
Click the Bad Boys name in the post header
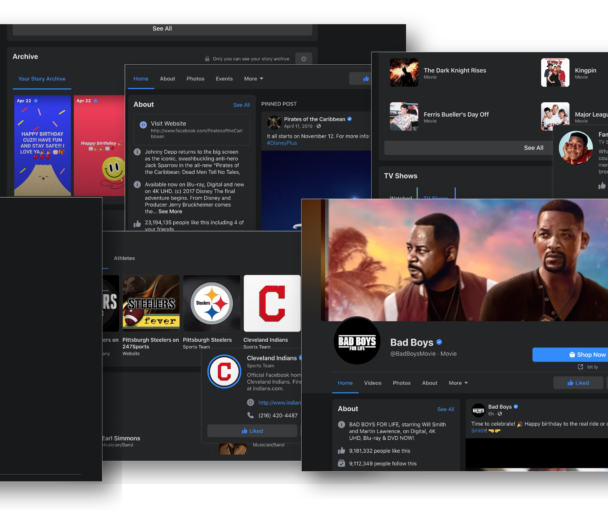tap(500, 407)
